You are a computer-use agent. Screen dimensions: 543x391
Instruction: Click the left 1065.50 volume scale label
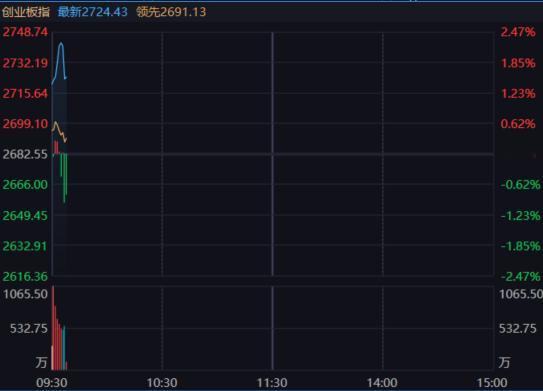click(25, 294)
